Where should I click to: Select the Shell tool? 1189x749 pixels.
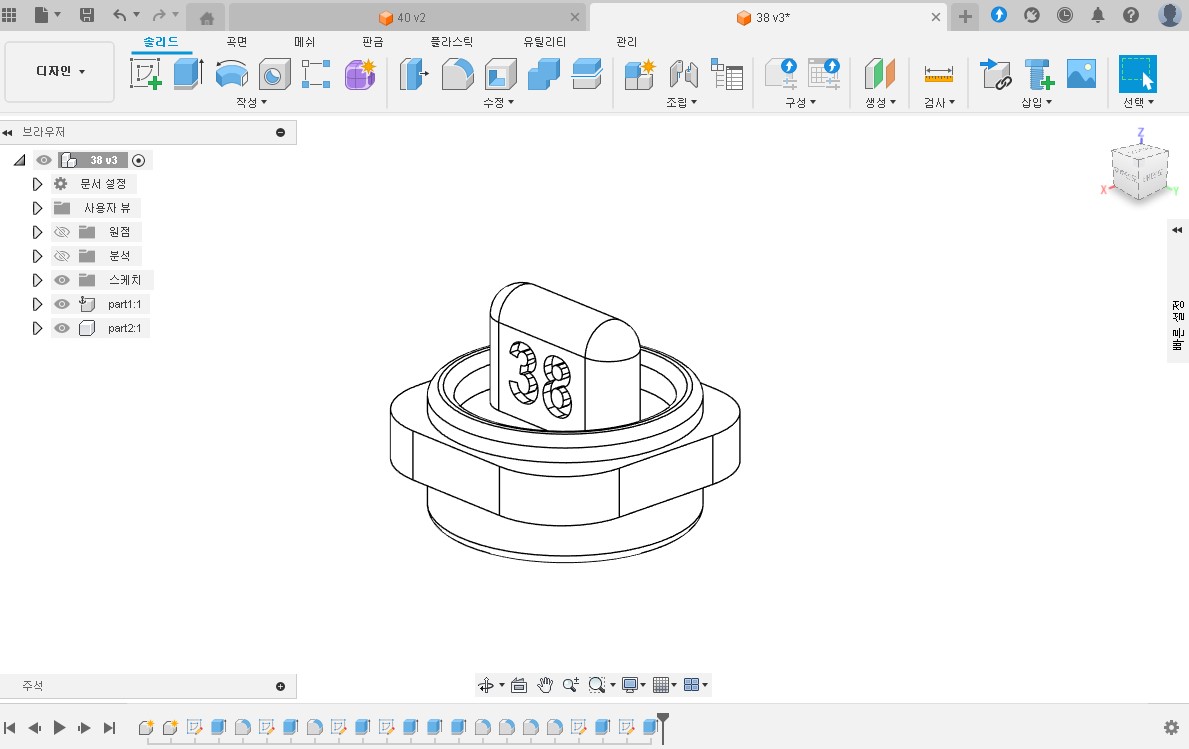point(500,74)
